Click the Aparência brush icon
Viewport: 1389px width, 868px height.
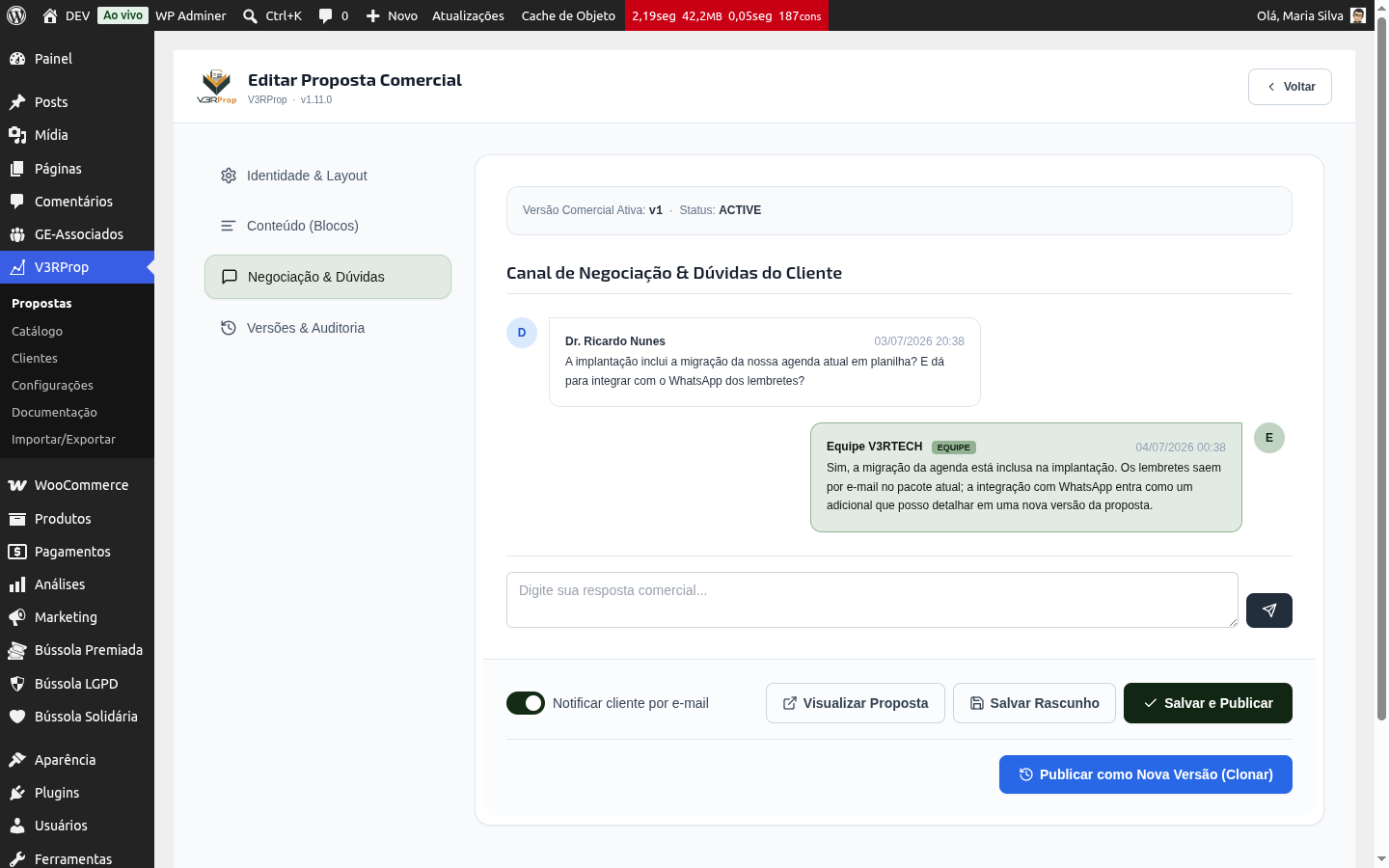[x=17, y=760]
